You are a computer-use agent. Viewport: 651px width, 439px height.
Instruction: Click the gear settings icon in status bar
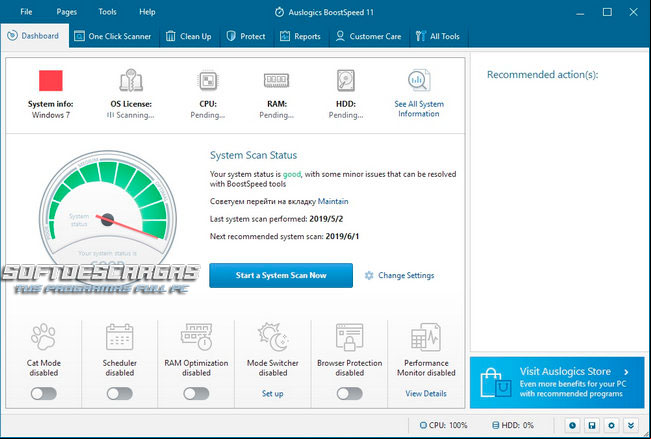(x=611, y=425)
